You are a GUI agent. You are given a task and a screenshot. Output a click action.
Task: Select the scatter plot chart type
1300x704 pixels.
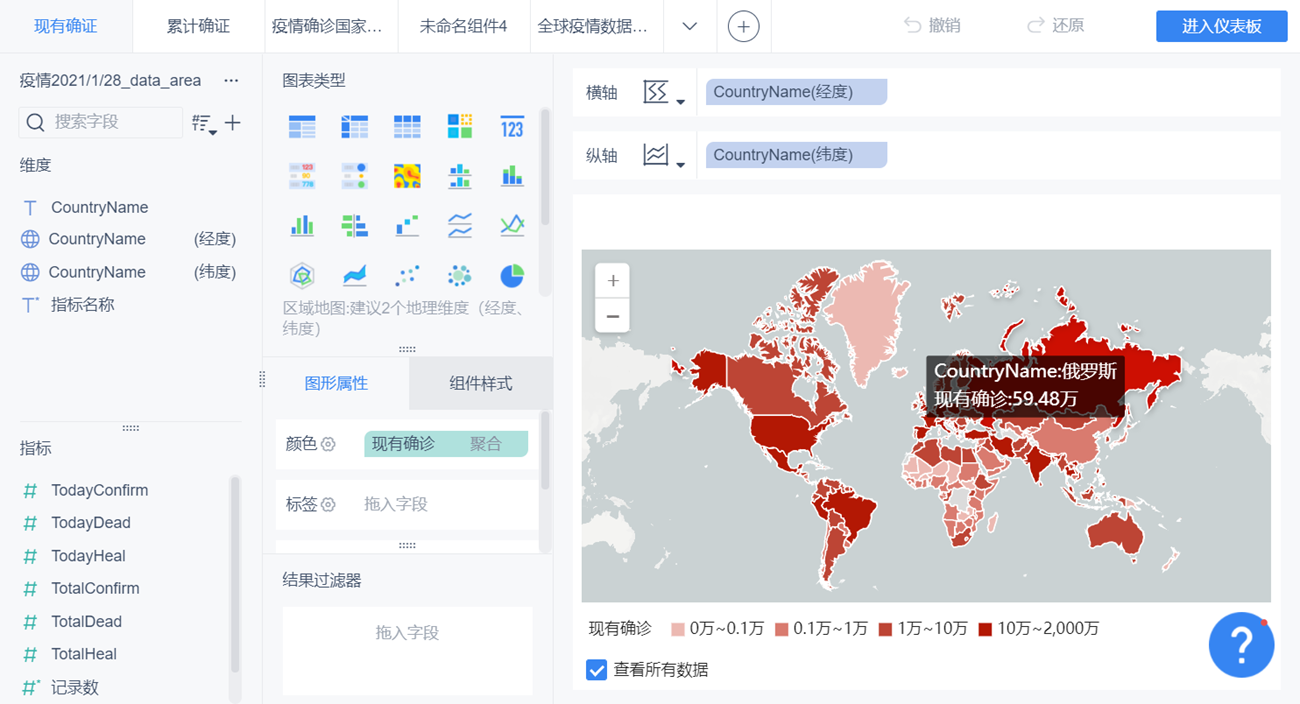[x=408, y=275]
